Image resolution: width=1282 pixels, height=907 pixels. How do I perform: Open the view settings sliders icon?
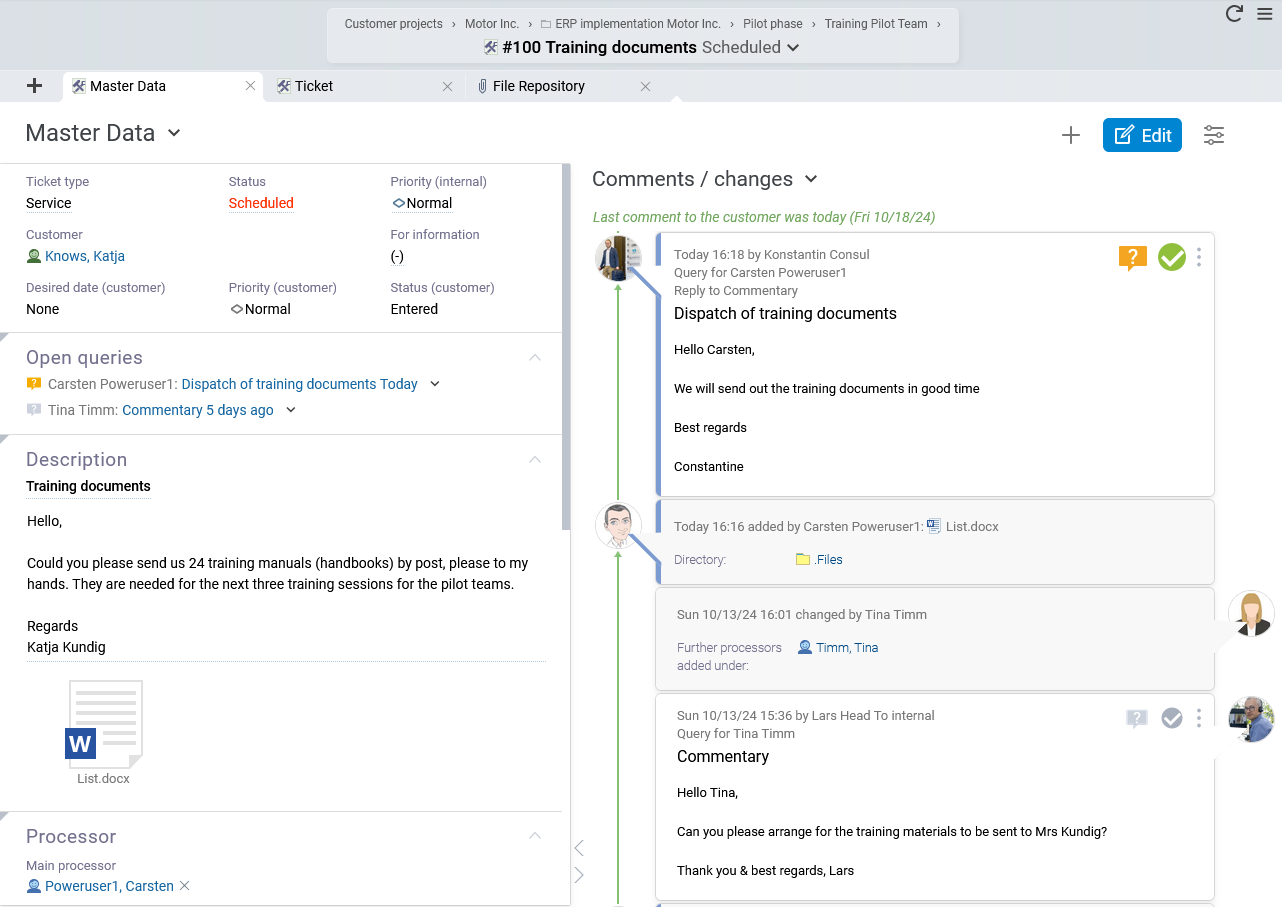click(x=1213, y=135)
